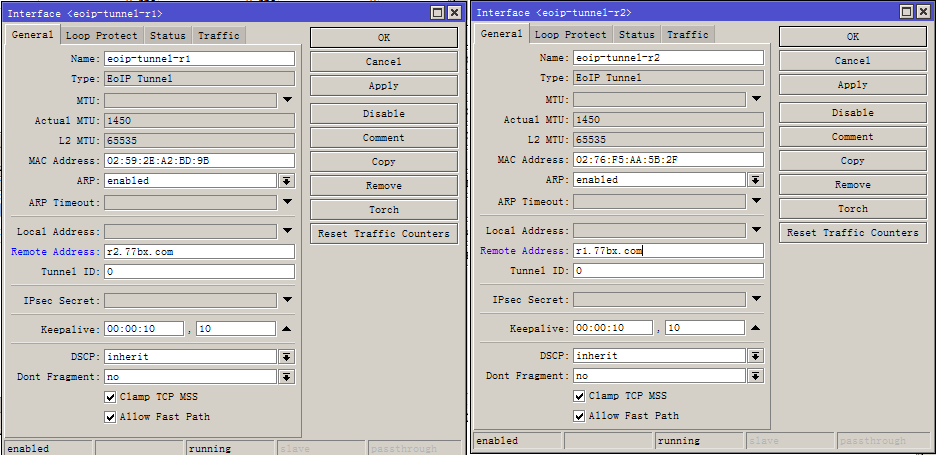Click Remote Address field showing r1.77bx.com
Screen dimensions: 936x455
(668, 251)
